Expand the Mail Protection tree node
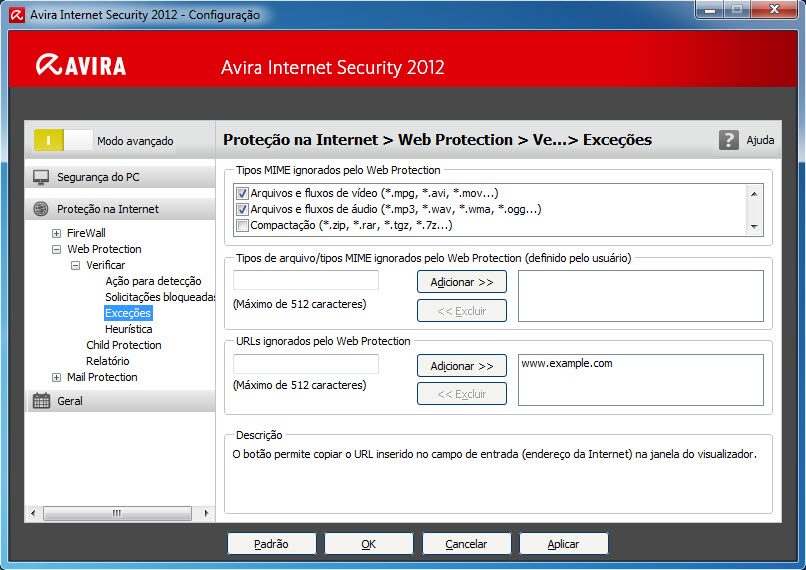Viewport: 806px width, 570px height. [x=56, y=378]
